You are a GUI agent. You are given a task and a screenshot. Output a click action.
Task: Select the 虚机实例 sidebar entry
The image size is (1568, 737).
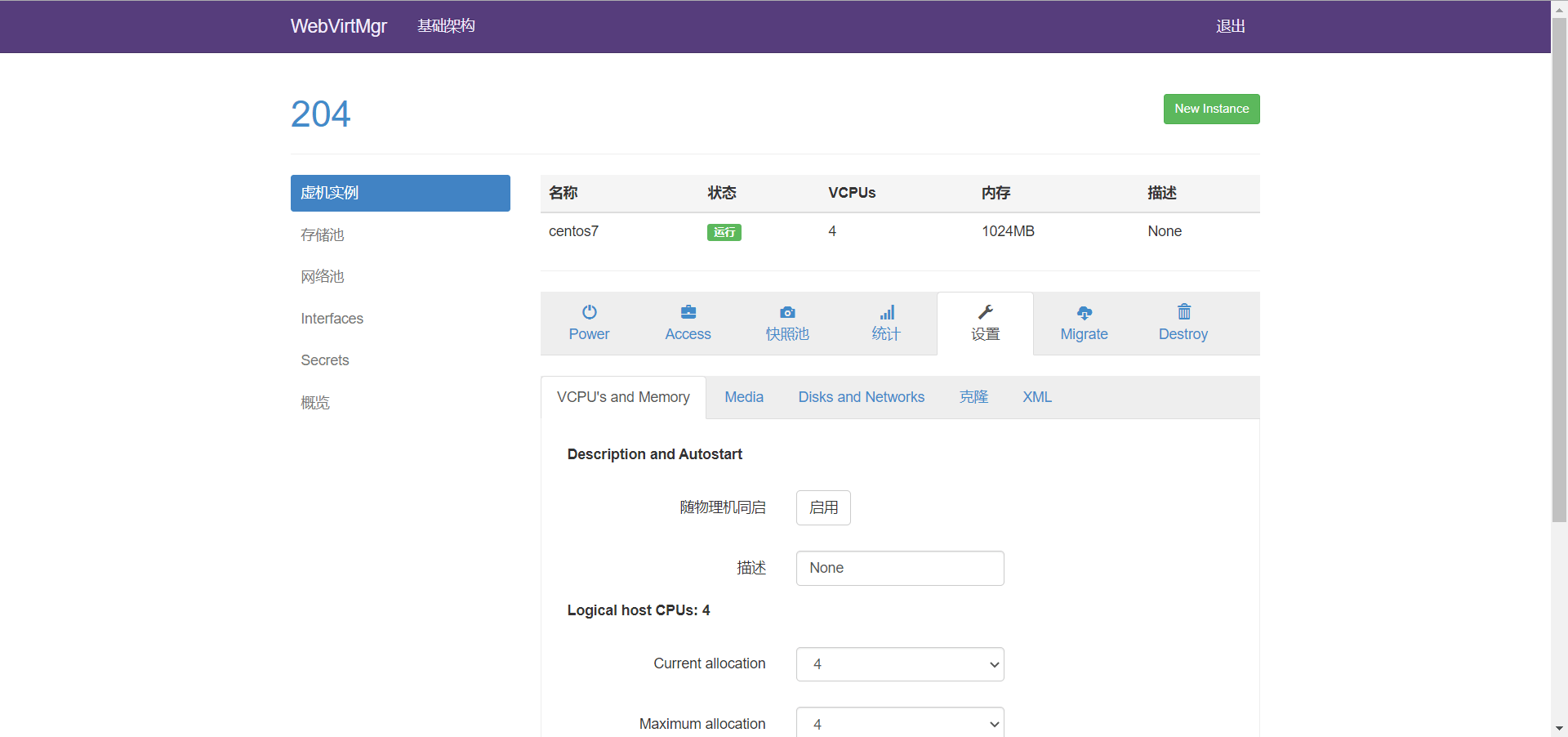pyautogui.click(x=400, y=193)
